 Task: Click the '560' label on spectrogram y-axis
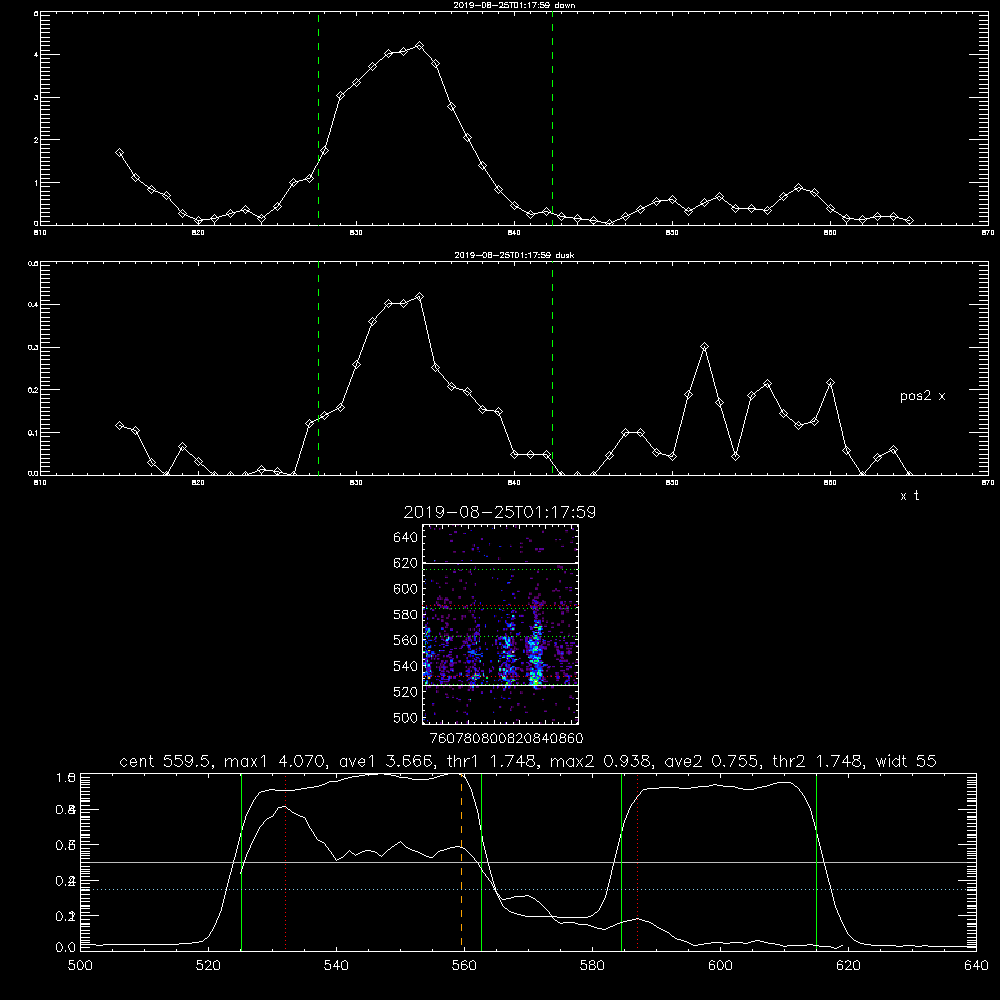click(406, 640)
